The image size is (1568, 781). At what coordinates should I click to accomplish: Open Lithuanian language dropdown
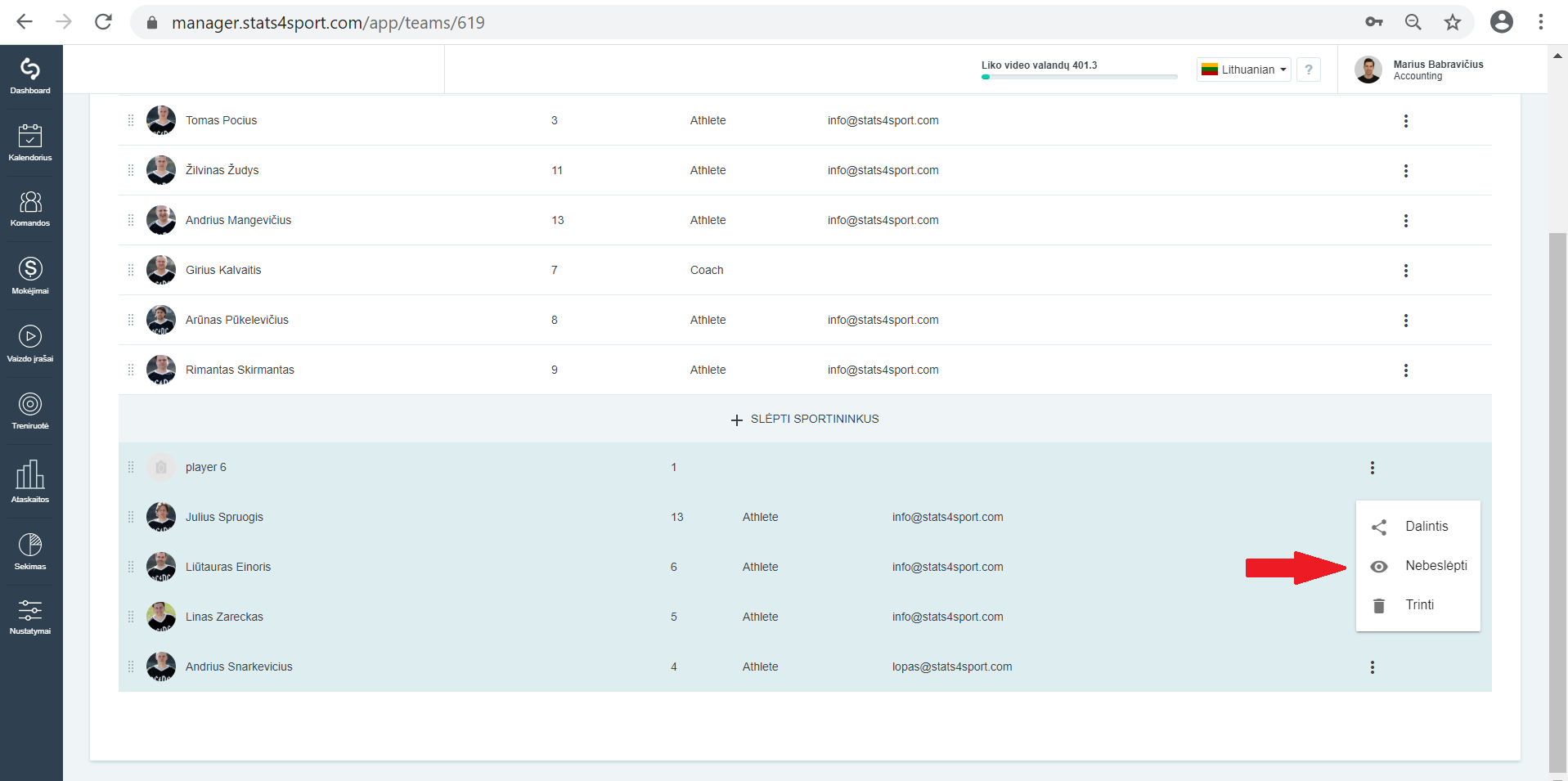1243,70
